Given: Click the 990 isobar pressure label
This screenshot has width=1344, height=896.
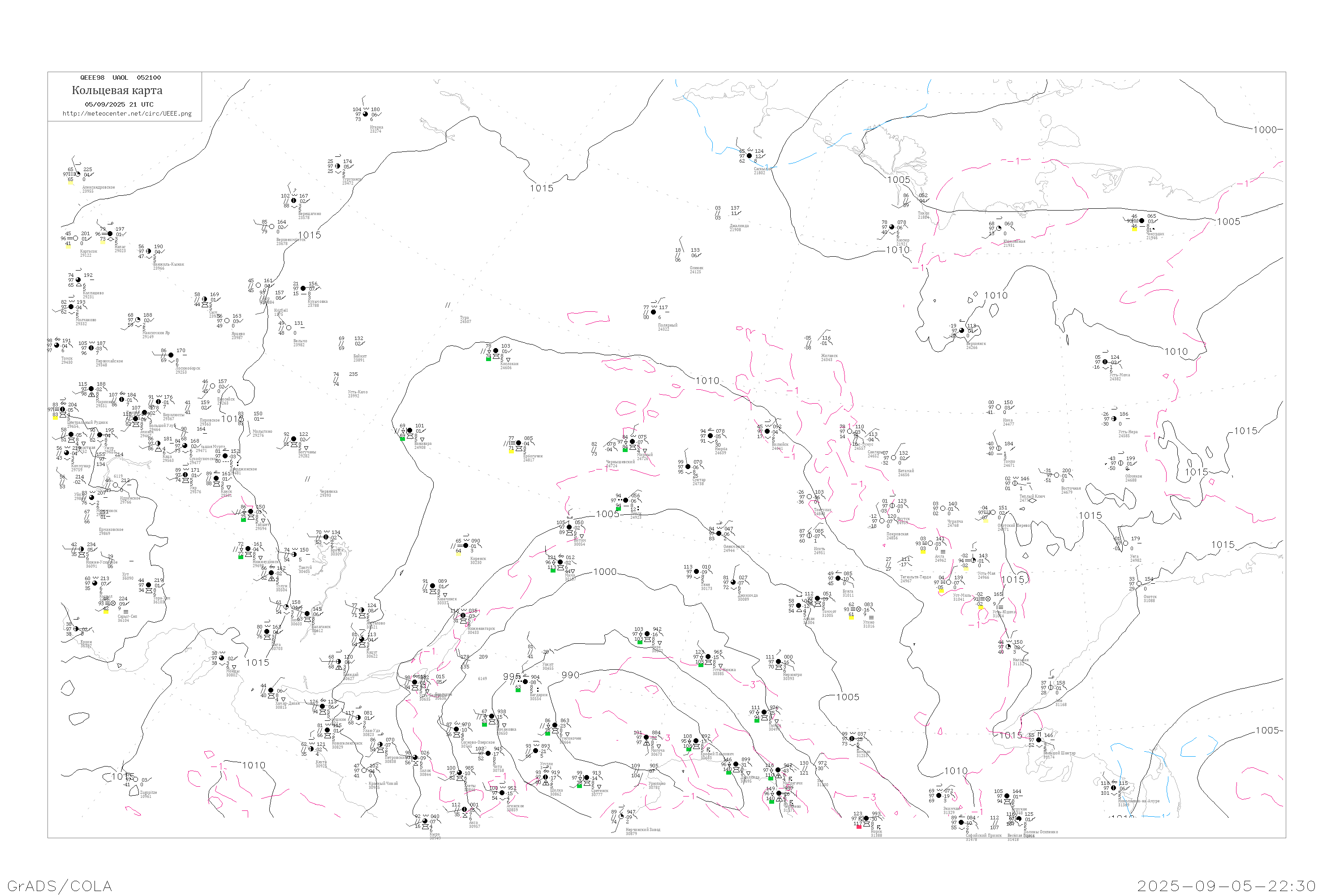Looking at the screenshot, I should pos(570,675).
